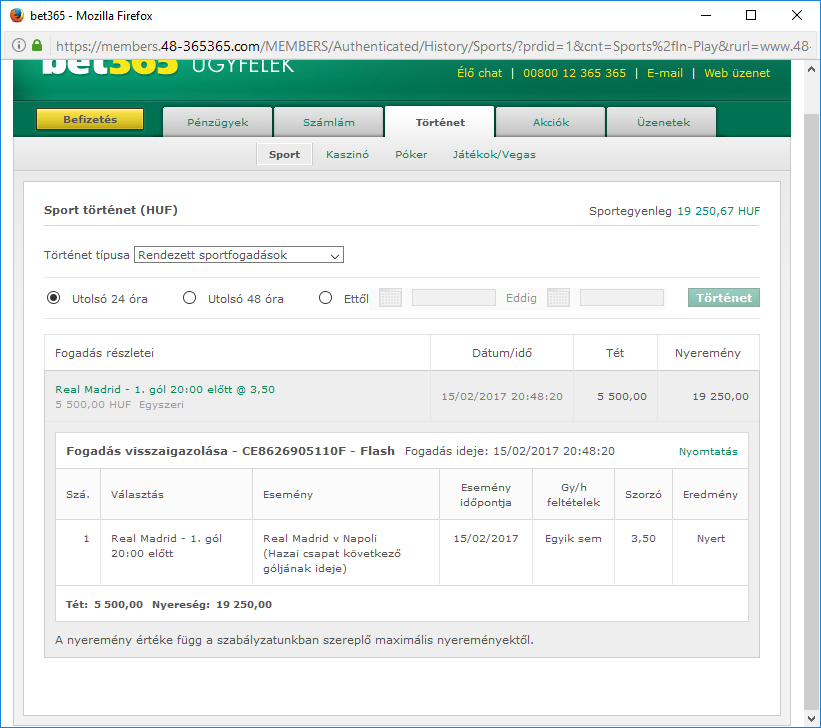The height and width of the screenshot is (728, 821).
Task: Click the browser URL address field
Action: pyautogui.click(x=432, y=46)
